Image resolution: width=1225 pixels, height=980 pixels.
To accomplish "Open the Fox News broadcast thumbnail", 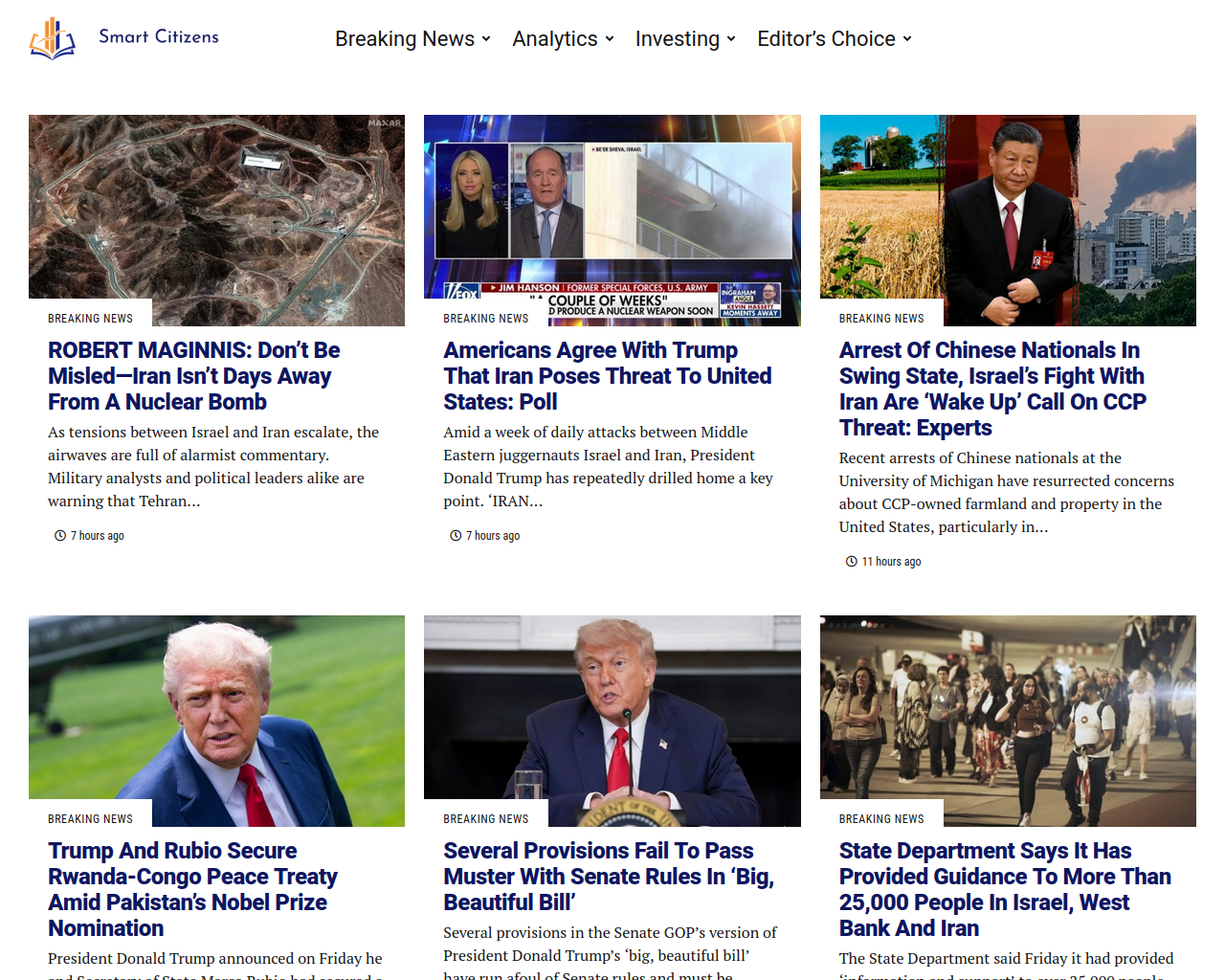I will tap(612, 220).
